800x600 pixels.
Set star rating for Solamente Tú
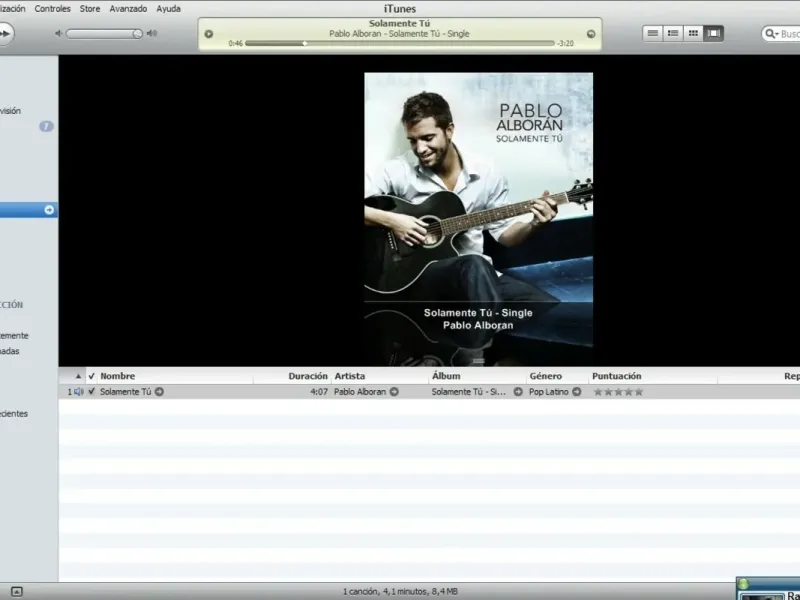tap(618, 392)
